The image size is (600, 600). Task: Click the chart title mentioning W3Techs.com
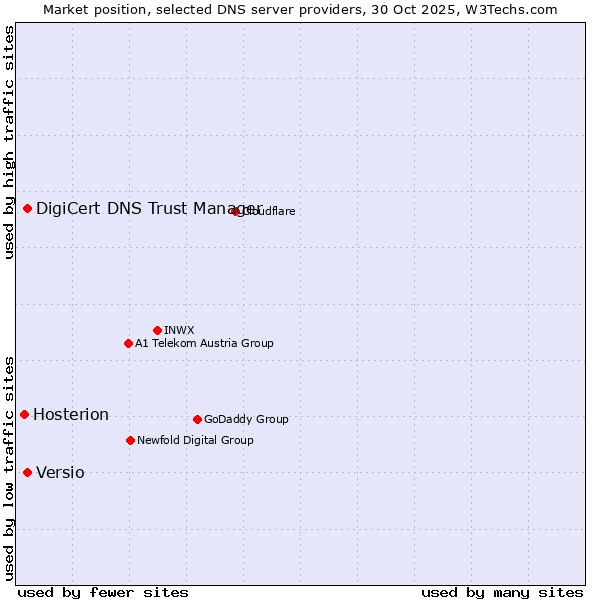300,9
